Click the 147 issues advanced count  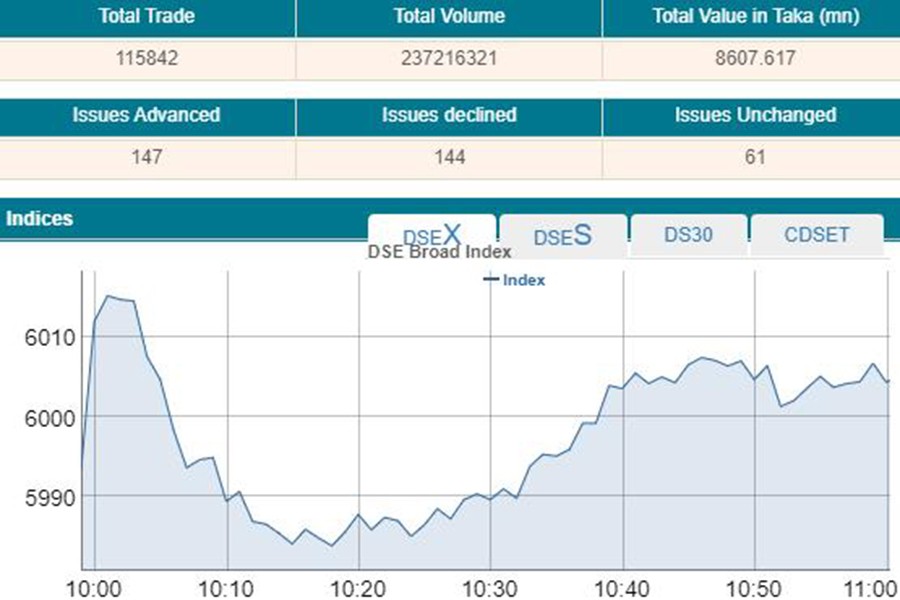[147, 157]
